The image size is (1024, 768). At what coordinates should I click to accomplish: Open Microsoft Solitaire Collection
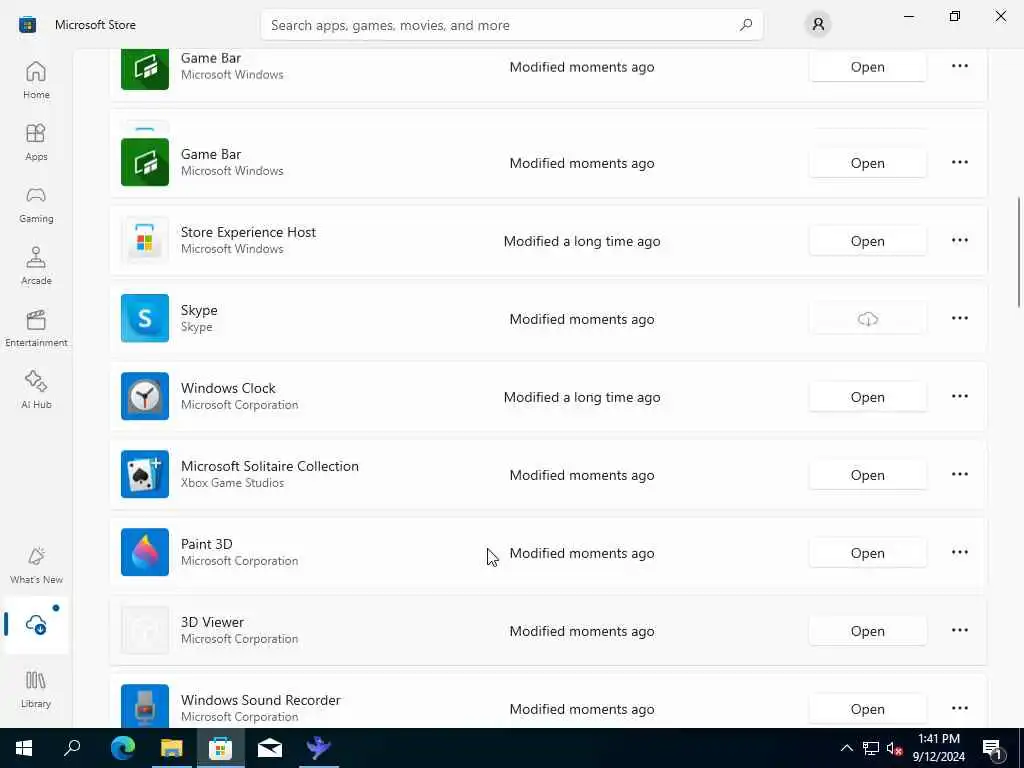click(x=867, y=475)
